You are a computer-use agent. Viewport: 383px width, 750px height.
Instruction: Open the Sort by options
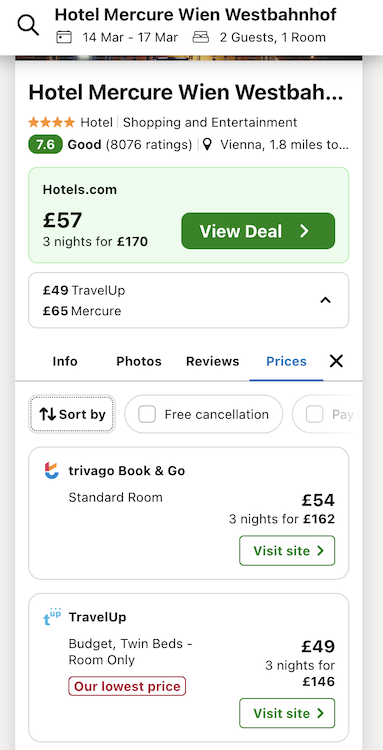[x=72, y=414]
